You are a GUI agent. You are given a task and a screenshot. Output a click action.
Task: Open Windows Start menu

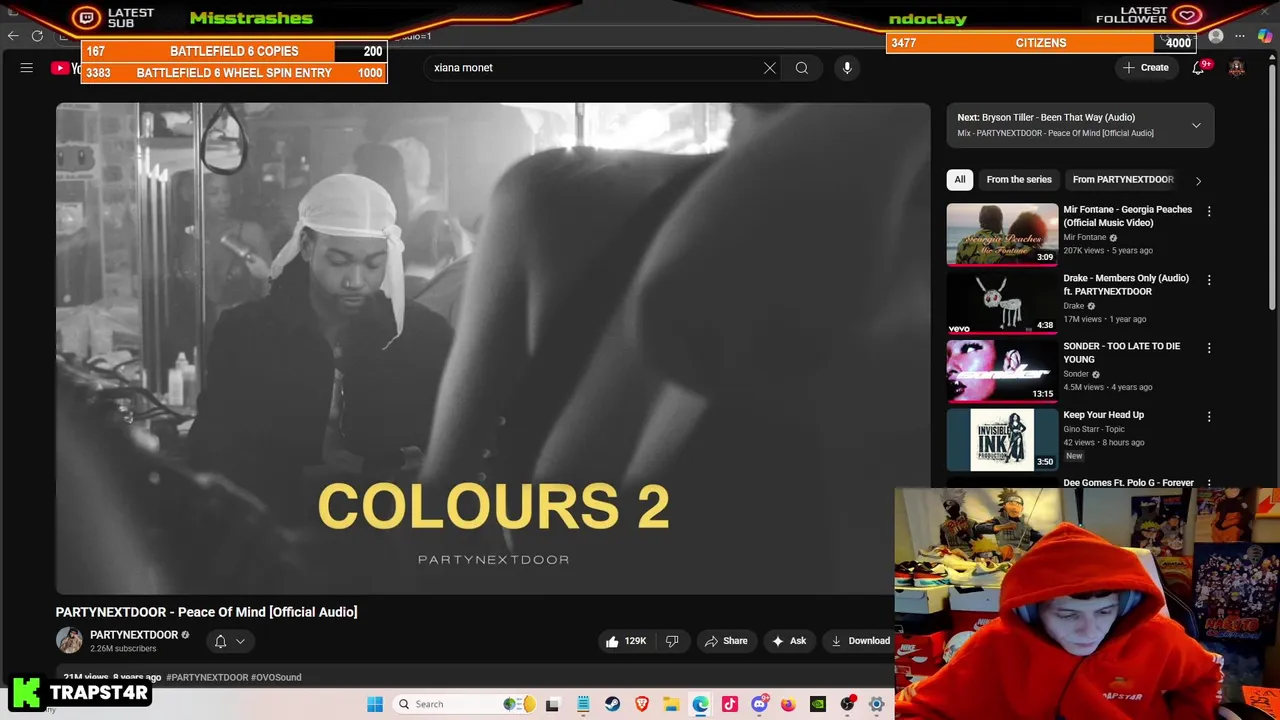375,704
